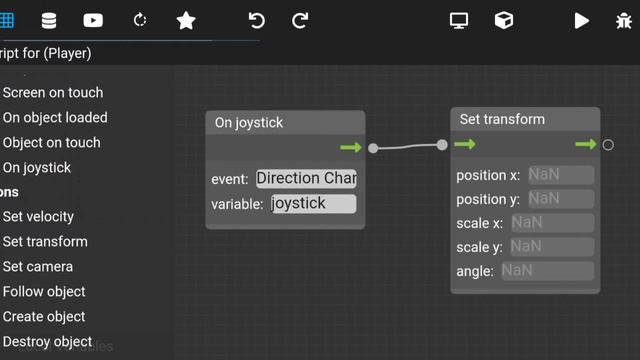Run the game with play button
Screen dimensions: 640x360
581,21
